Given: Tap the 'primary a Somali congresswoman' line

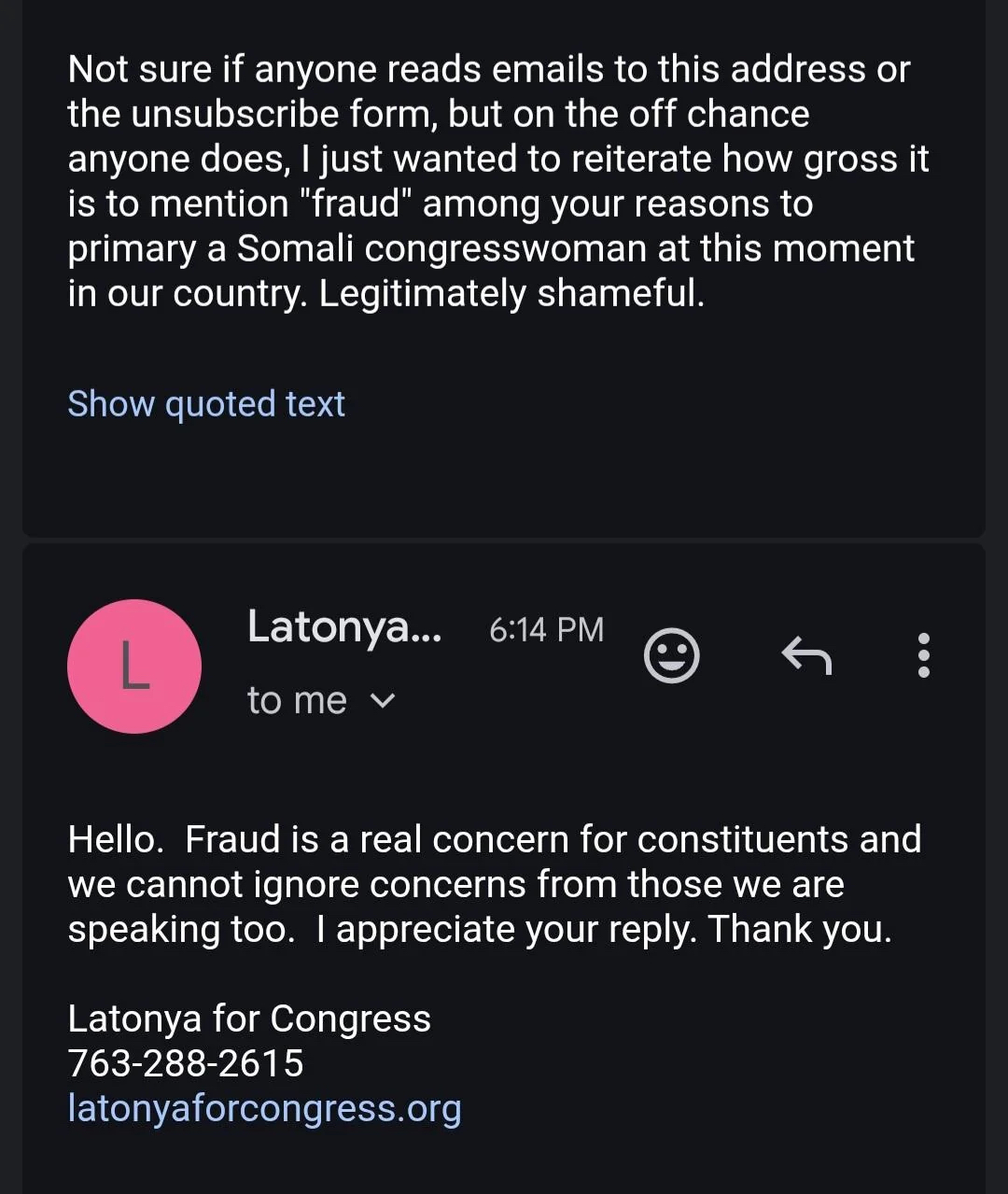Looking at the screenshot, I should click(491, 248).
